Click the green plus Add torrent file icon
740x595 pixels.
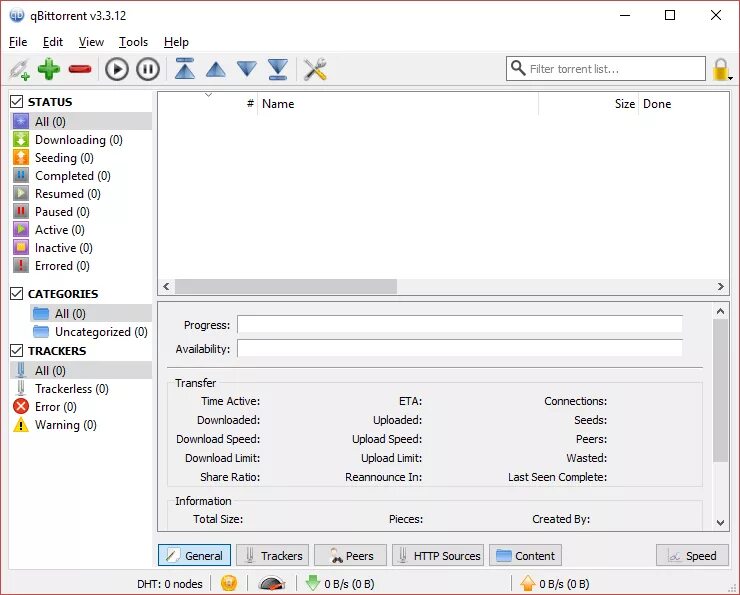pyautogui.click(x=49, y=69)
